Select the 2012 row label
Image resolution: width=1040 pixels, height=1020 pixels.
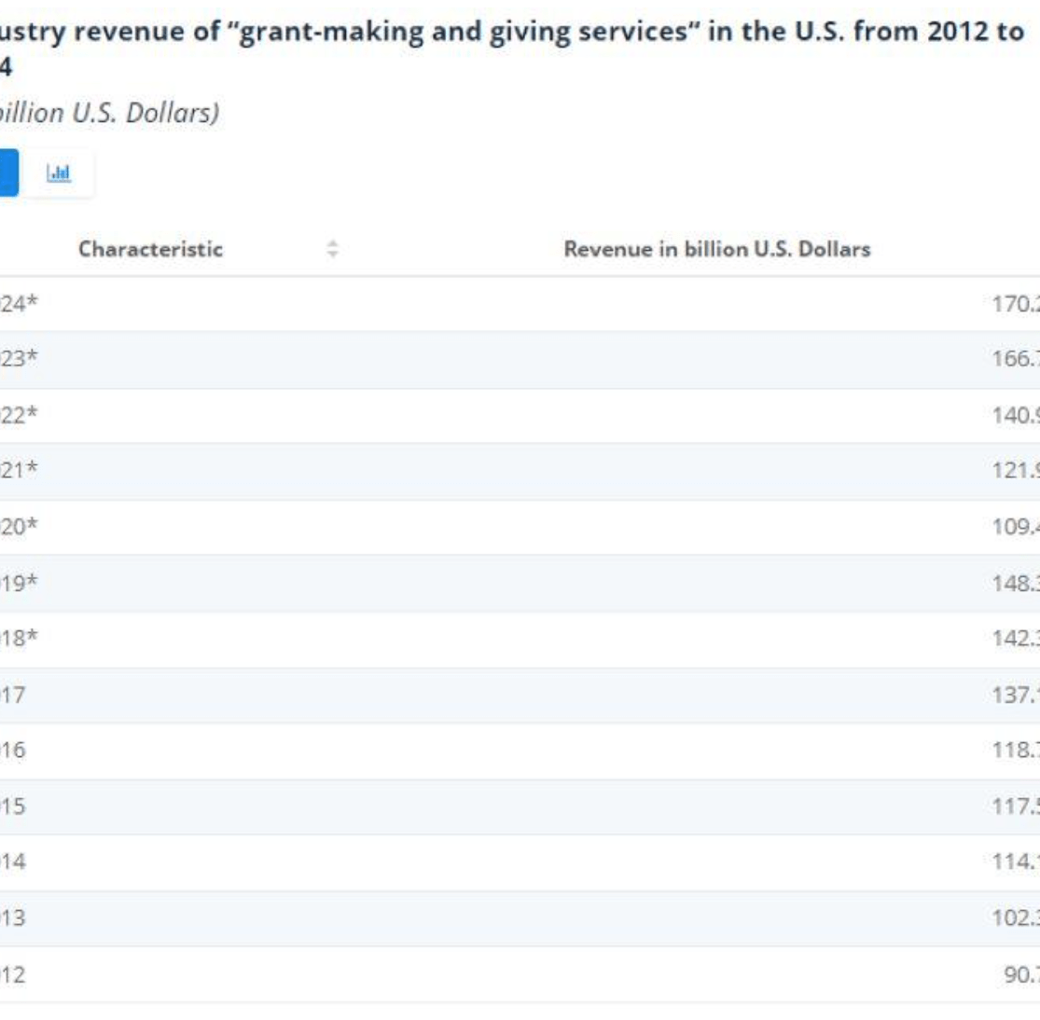coord(13,974)
